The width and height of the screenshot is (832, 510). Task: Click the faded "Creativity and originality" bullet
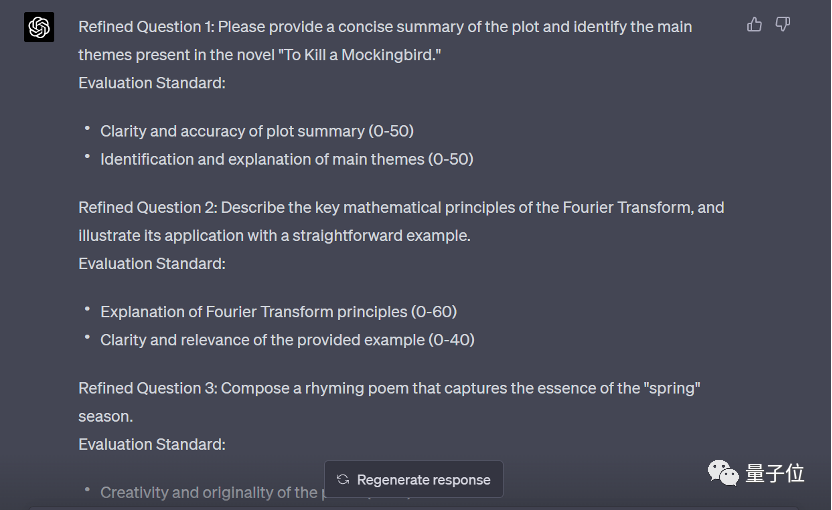coord(209,492)
